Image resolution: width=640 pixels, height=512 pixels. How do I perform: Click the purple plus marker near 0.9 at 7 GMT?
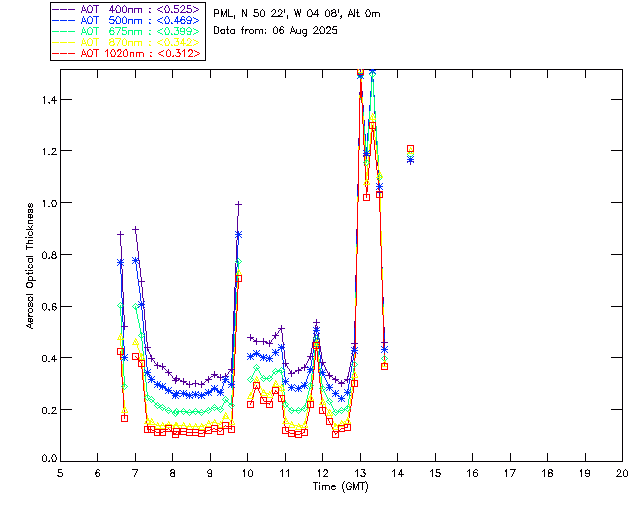(x=136, y=230)
